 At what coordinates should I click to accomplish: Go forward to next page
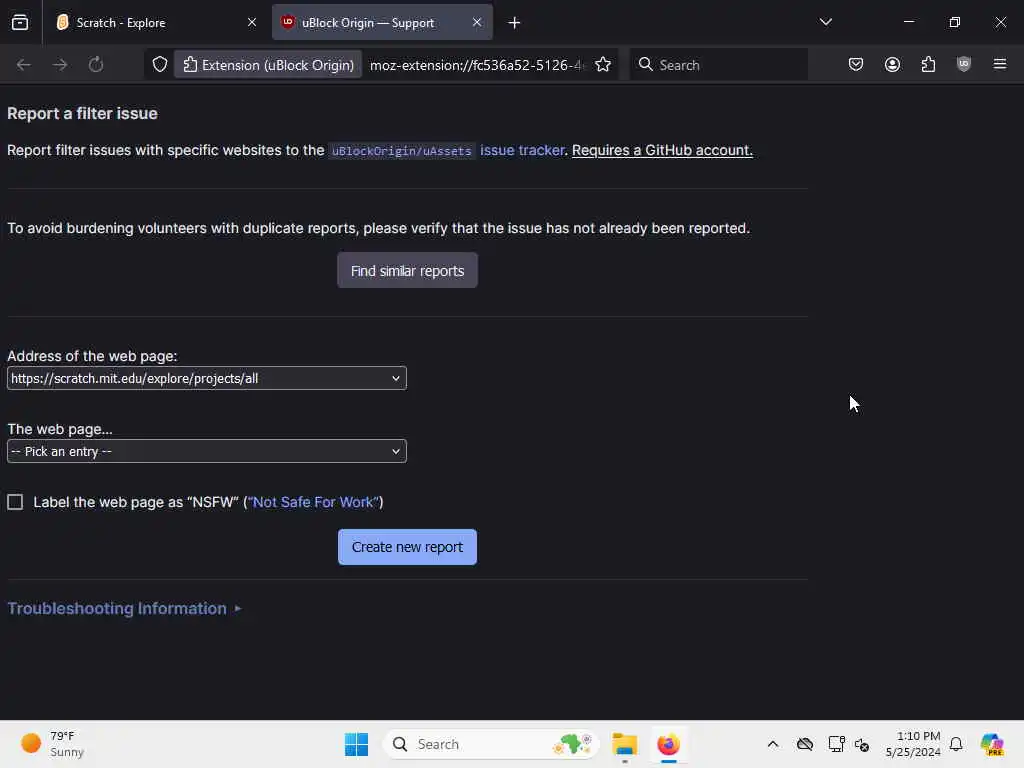click(x=59, y=65)
